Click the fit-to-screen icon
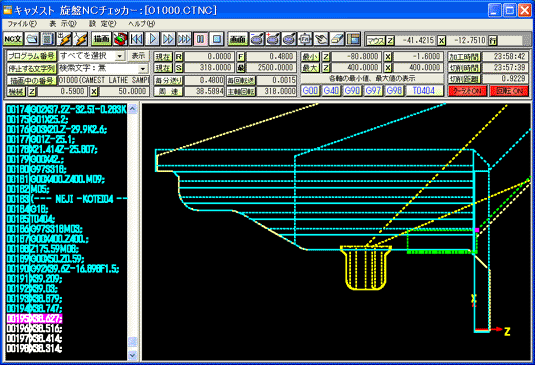 [x=305, y=39]
